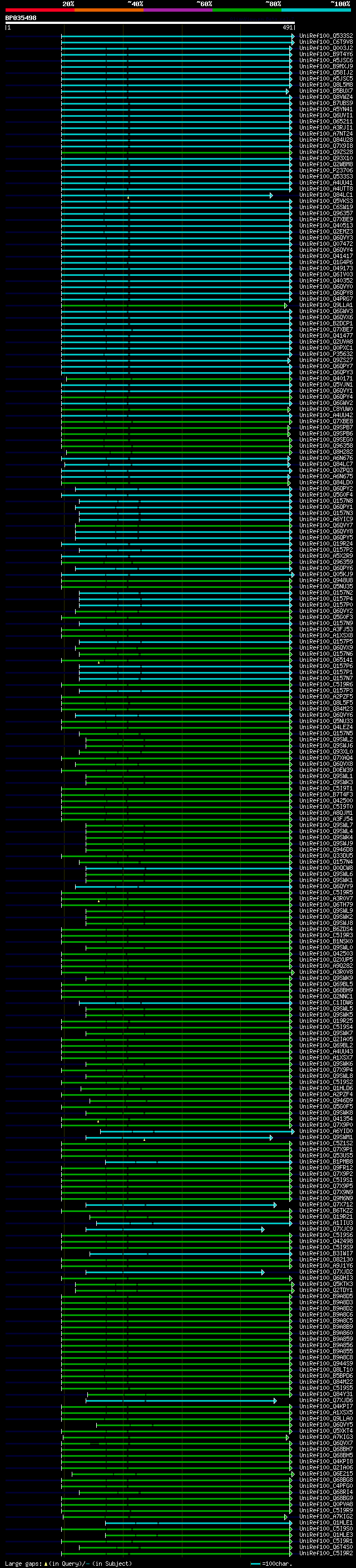This screenshot has width=356, height=1568.
Task: Click query end position label 491
Action: pos(288,27)
